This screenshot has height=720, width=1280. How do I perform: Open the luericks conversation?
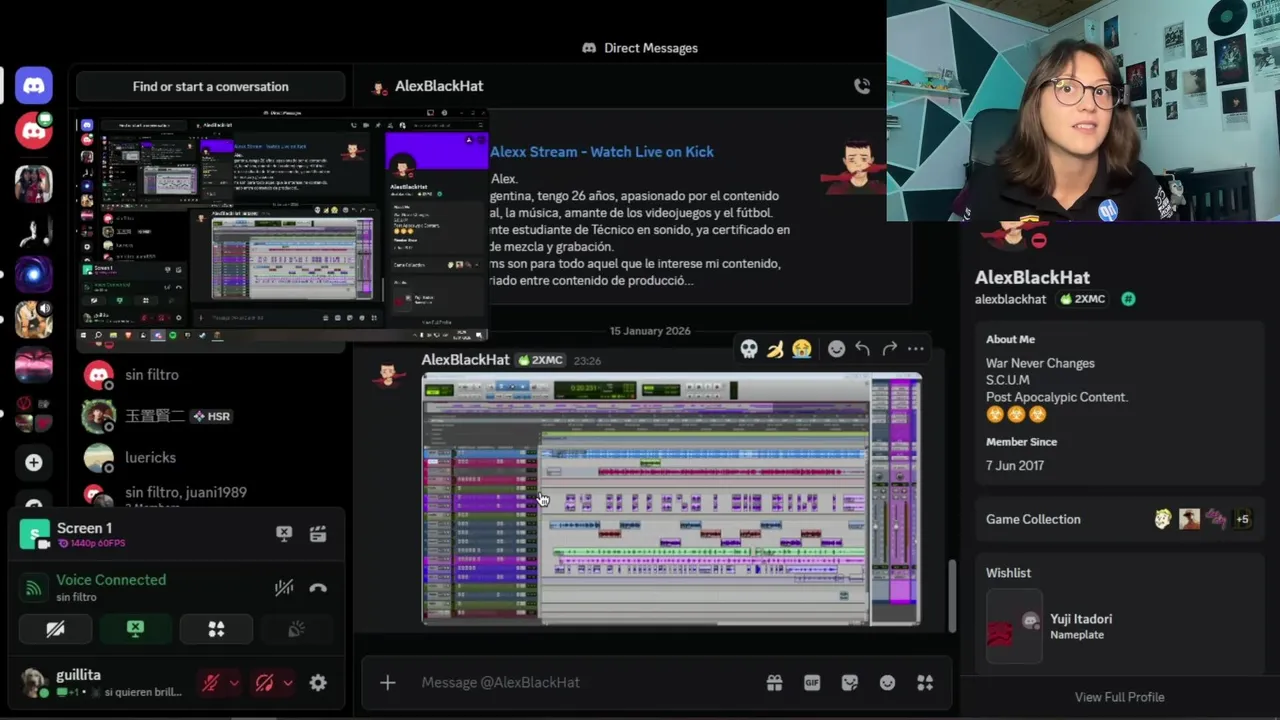[210, 457]
